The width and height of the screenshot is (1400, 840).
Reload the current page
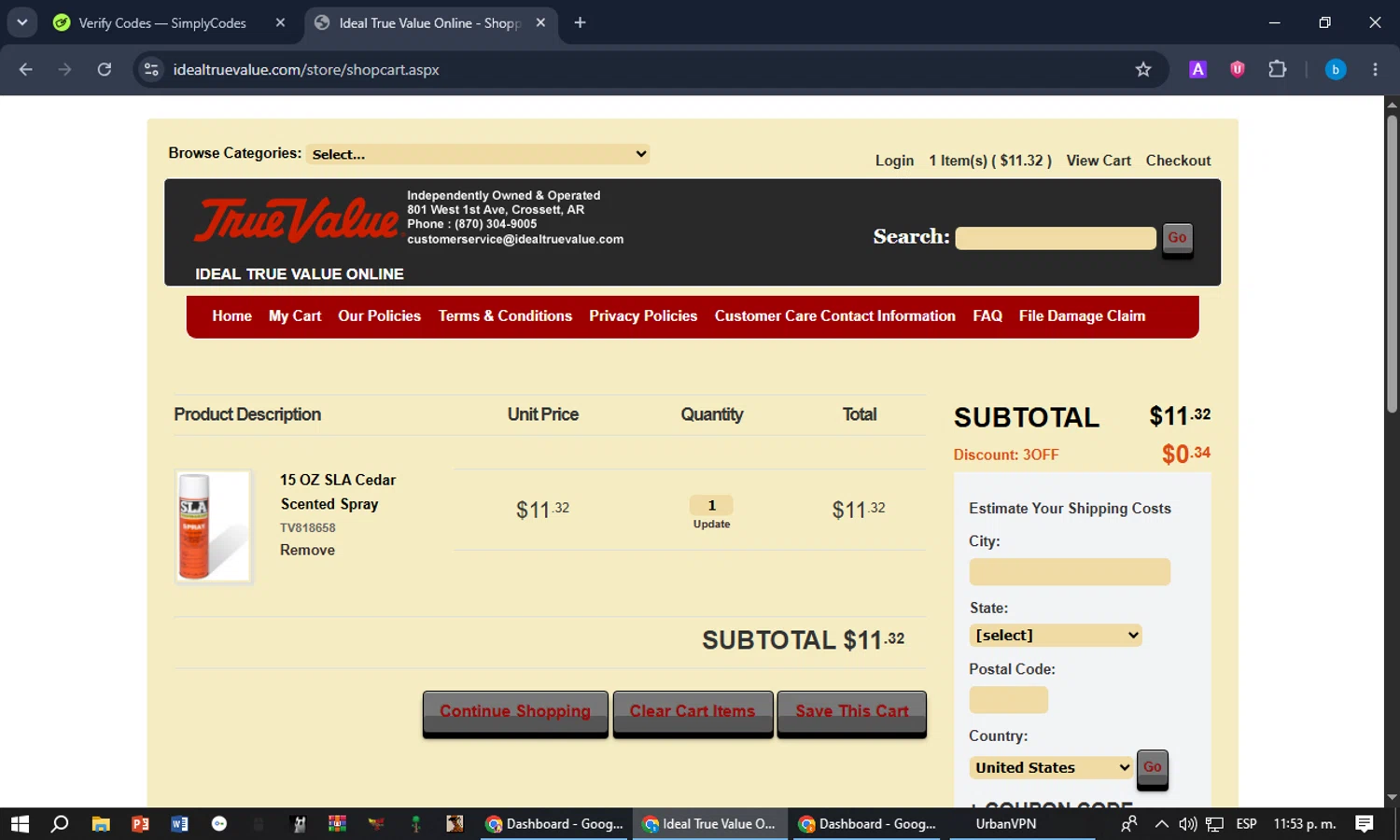coord(105,69)
